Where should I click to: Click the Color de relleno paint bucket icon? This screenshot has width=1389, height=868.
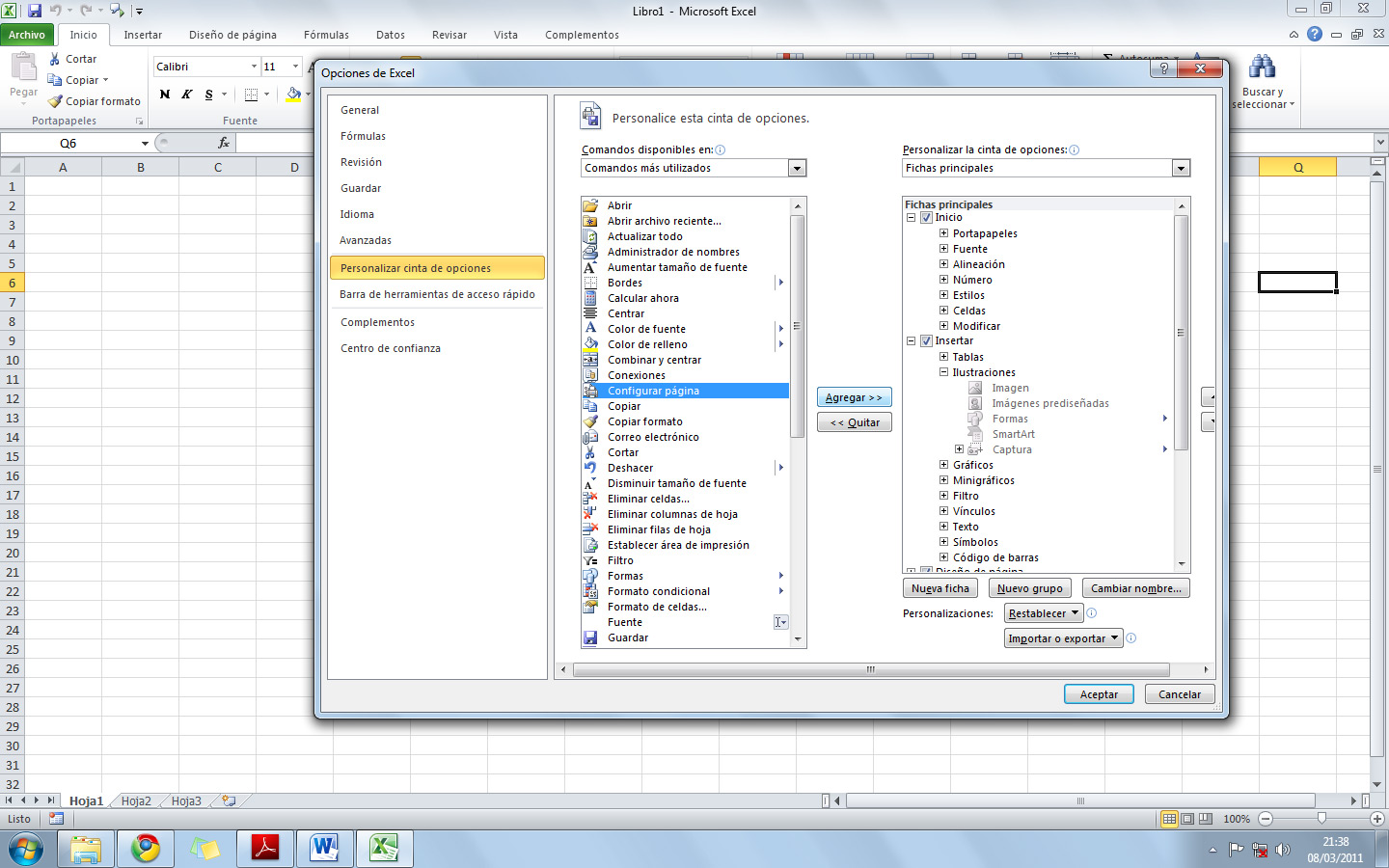point(591,344)
